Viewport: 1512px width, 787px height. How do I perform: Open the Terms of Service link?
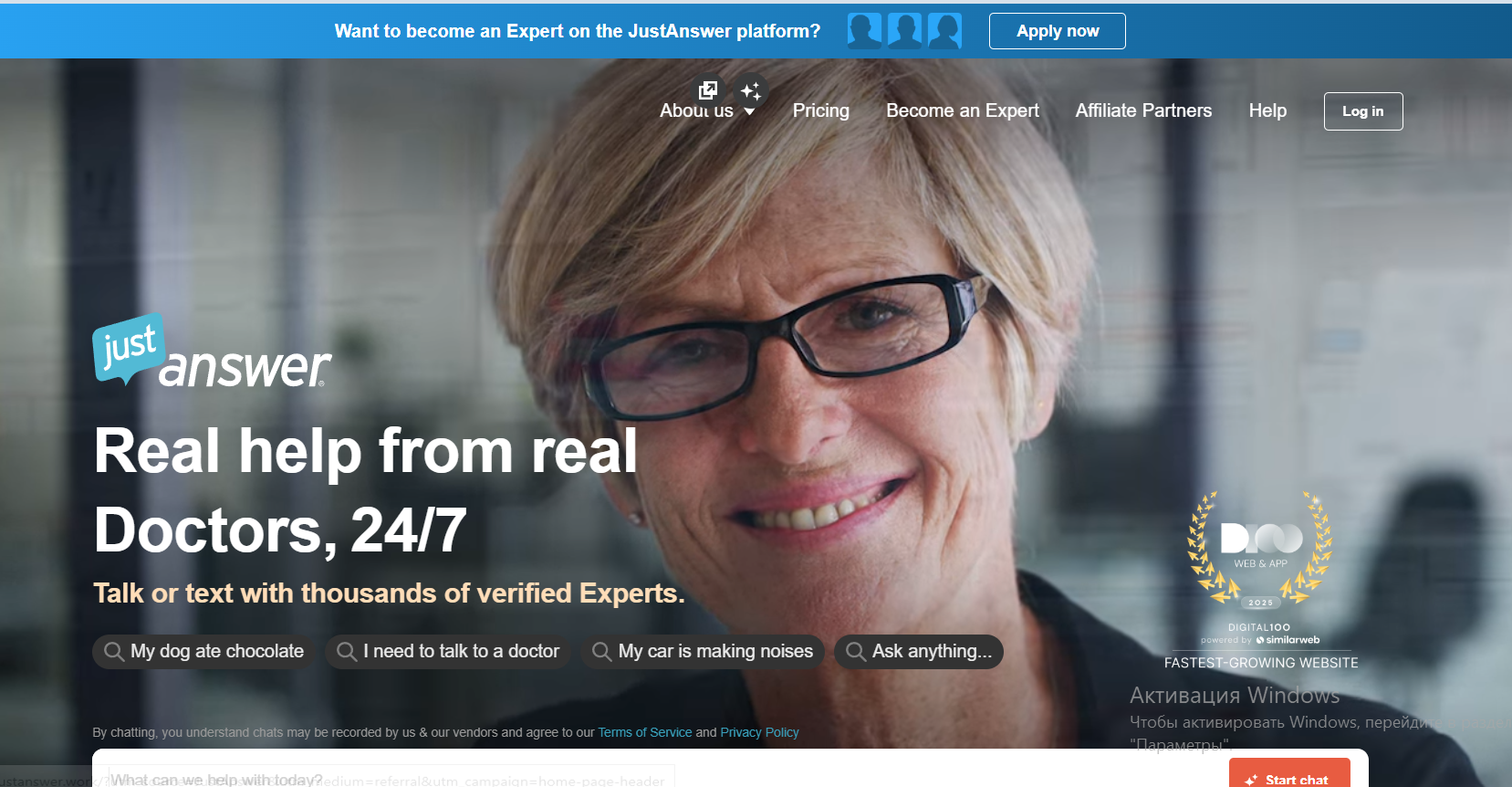[644, 732]
